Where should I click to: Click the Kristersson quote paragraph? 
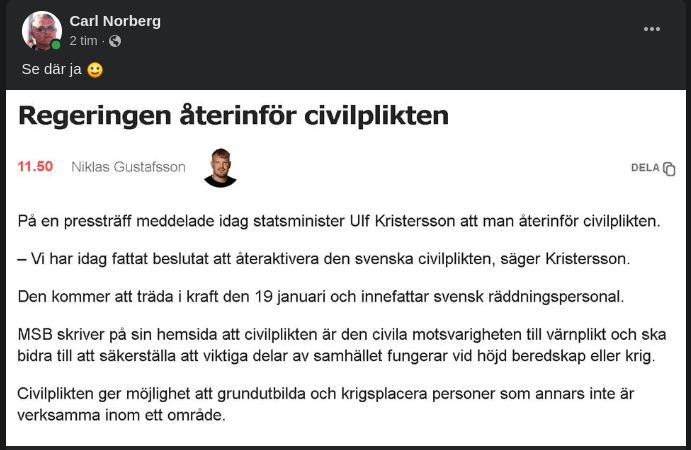click(x=325, y=259)
